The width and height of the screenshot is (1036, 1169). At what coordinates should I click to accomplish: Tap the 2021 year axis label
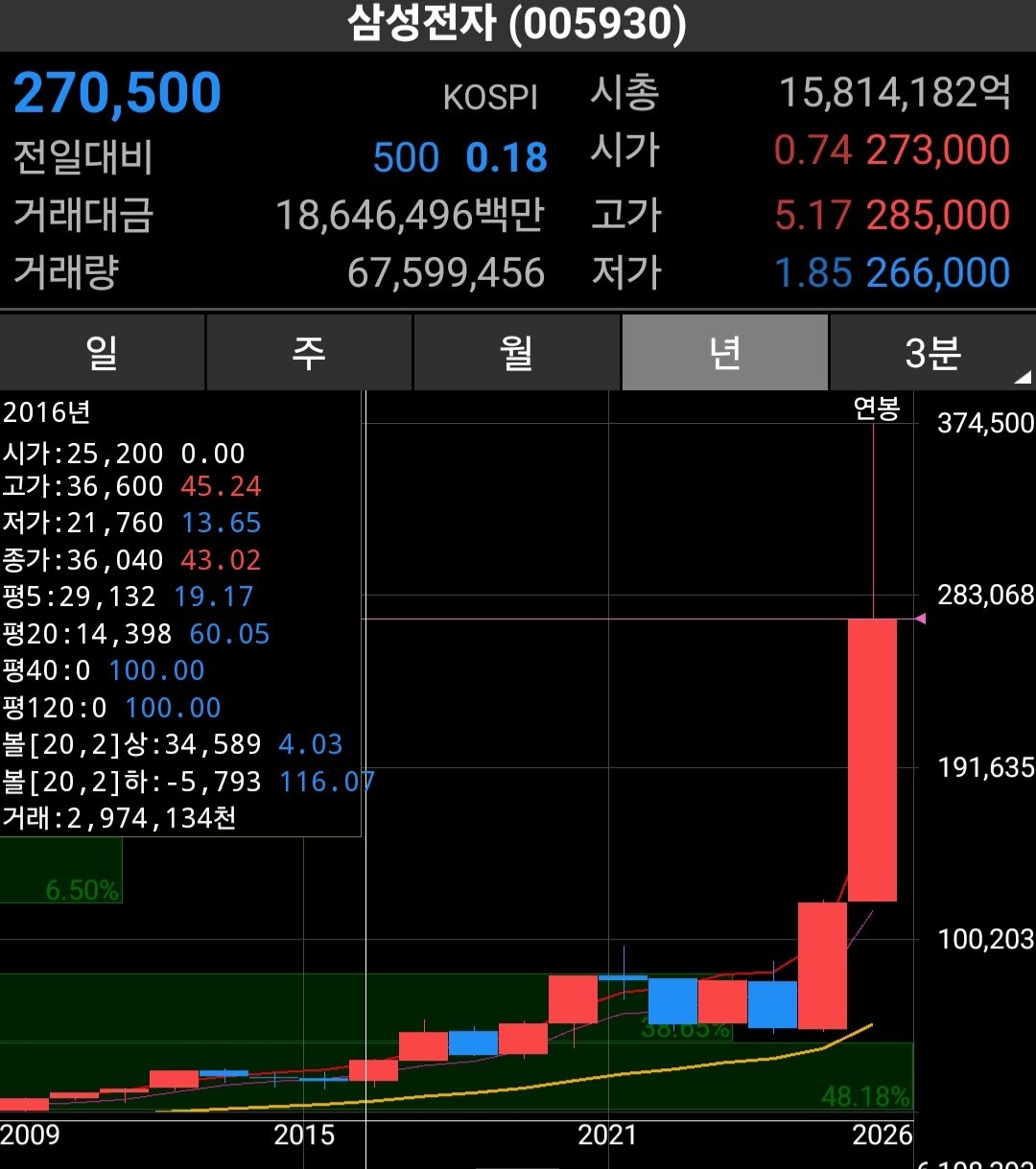[x=607, y=1135]
